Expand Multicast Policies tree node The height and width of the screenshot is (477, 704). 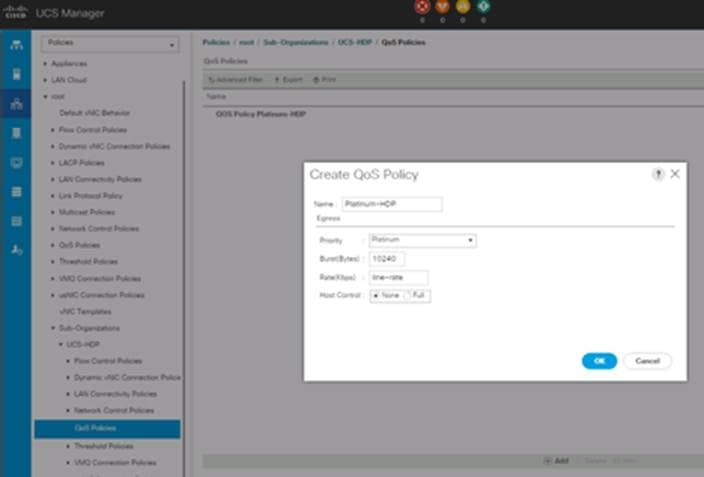pyautogui.click(x=53, y=212)
